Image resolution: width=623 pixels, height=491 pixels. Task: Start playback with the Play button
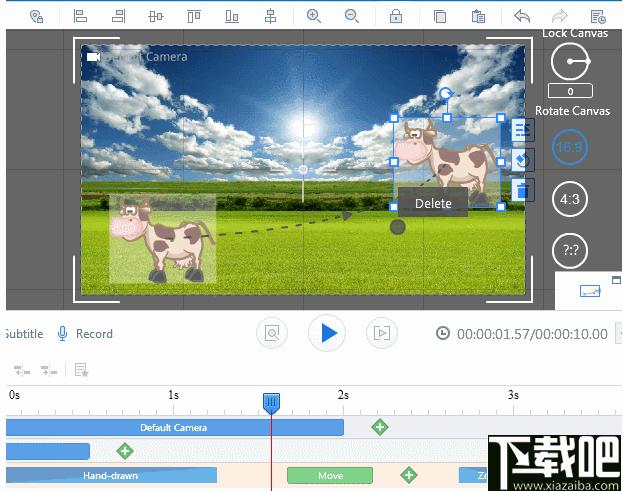[327, 333]
